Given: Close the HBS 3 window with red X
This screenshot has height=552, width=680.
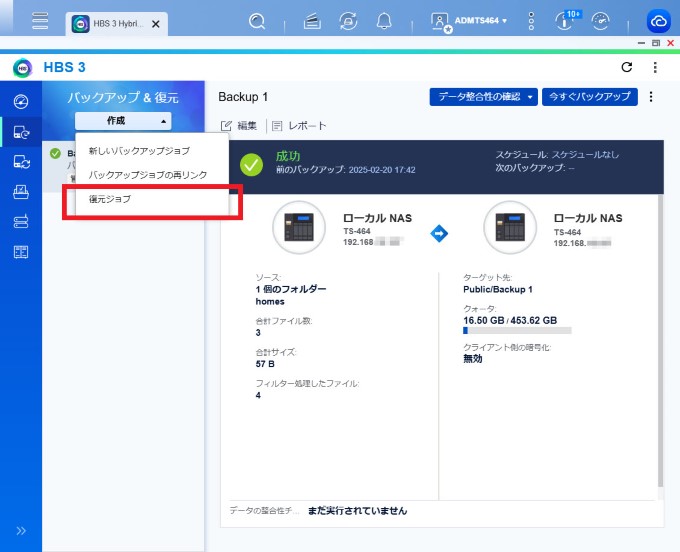Looking at the screenshot, I should coord(670,43).
